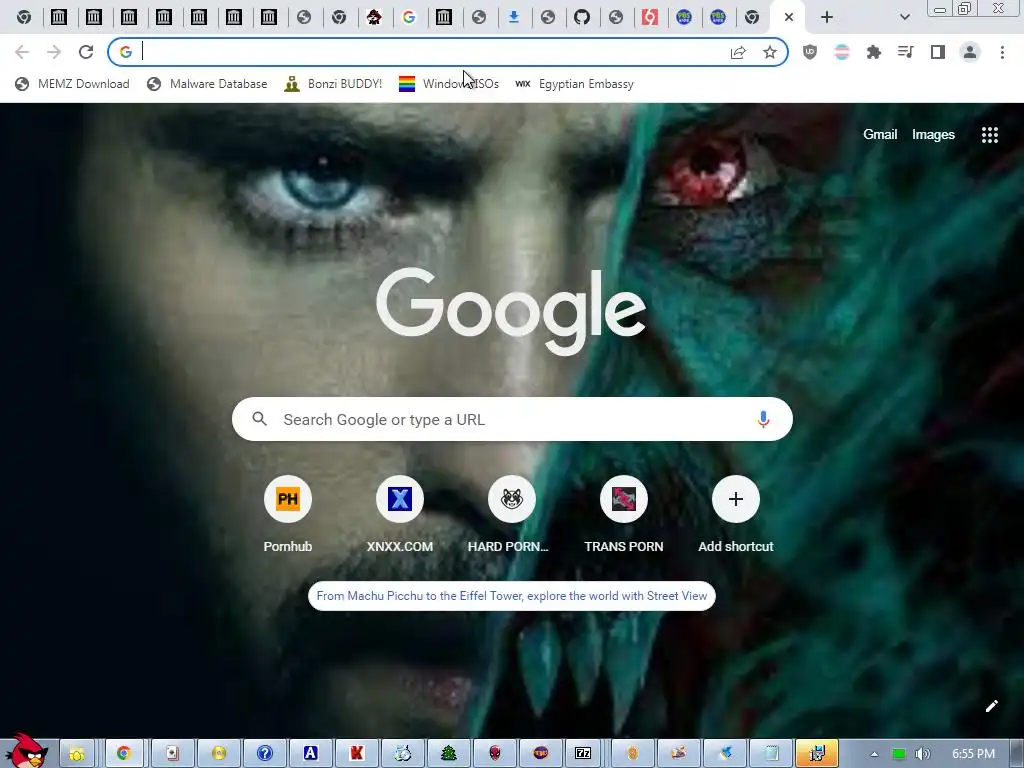Open the Chrome three-dot menu

(1002, 52)
